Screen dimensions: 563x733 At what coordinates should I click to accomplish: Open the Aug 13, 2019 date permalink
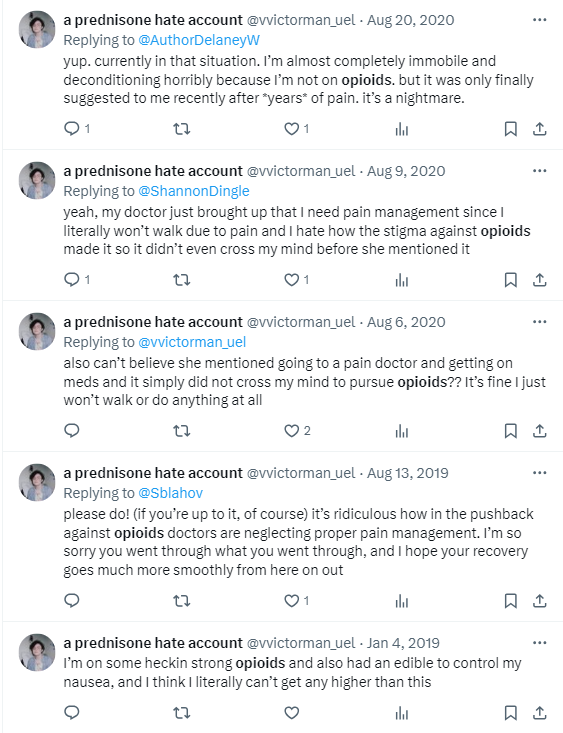[407, 473]
